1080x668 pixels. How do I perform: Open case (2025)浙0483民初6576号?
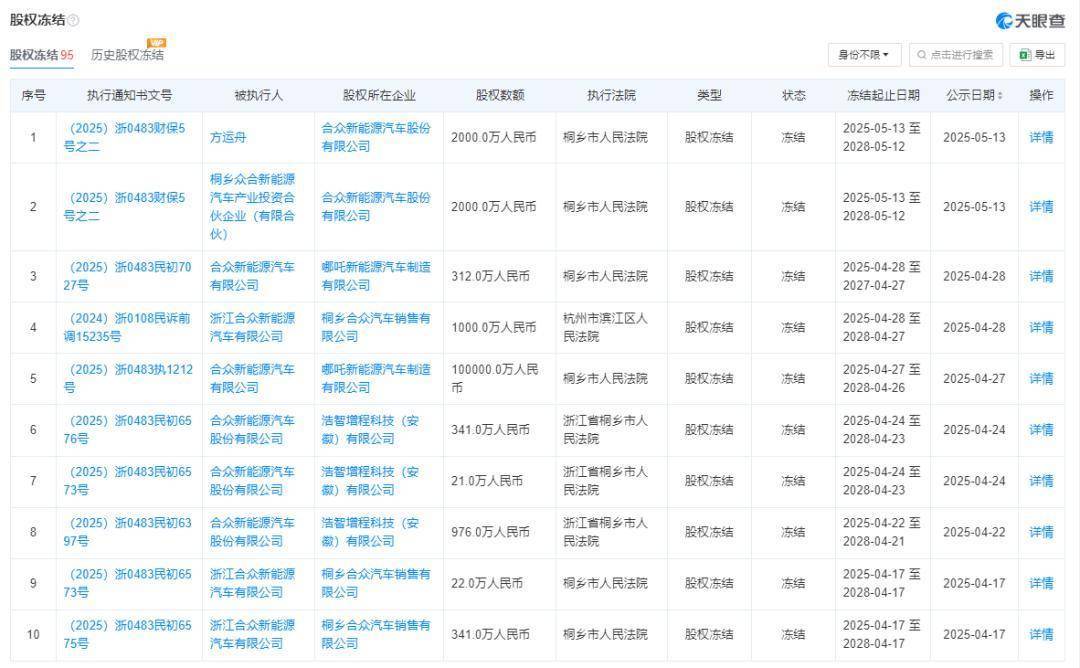pos(127,430)
